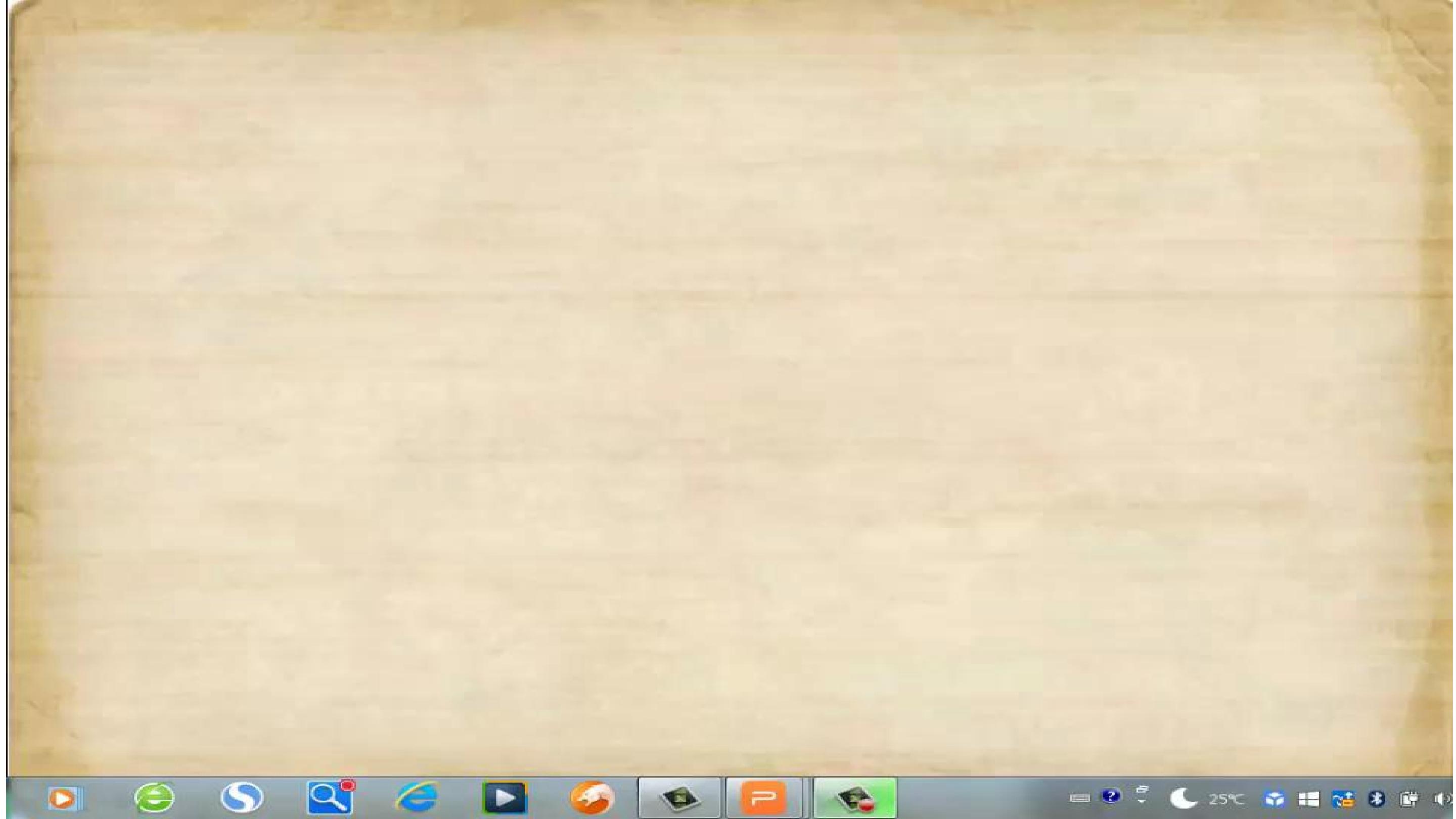Click the 25℃ temperature readout

click(x=1226, y=799)
